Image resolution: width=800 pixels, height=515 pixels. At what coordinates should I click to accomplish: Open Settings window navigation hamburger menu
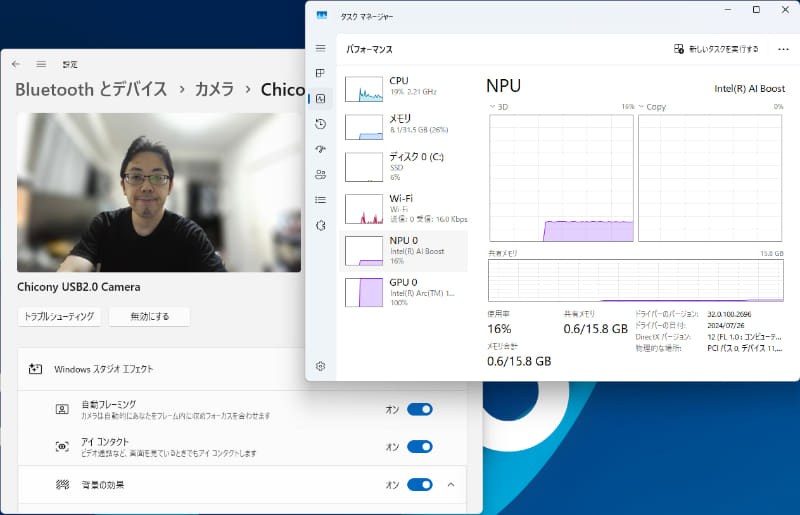[41, 64]
